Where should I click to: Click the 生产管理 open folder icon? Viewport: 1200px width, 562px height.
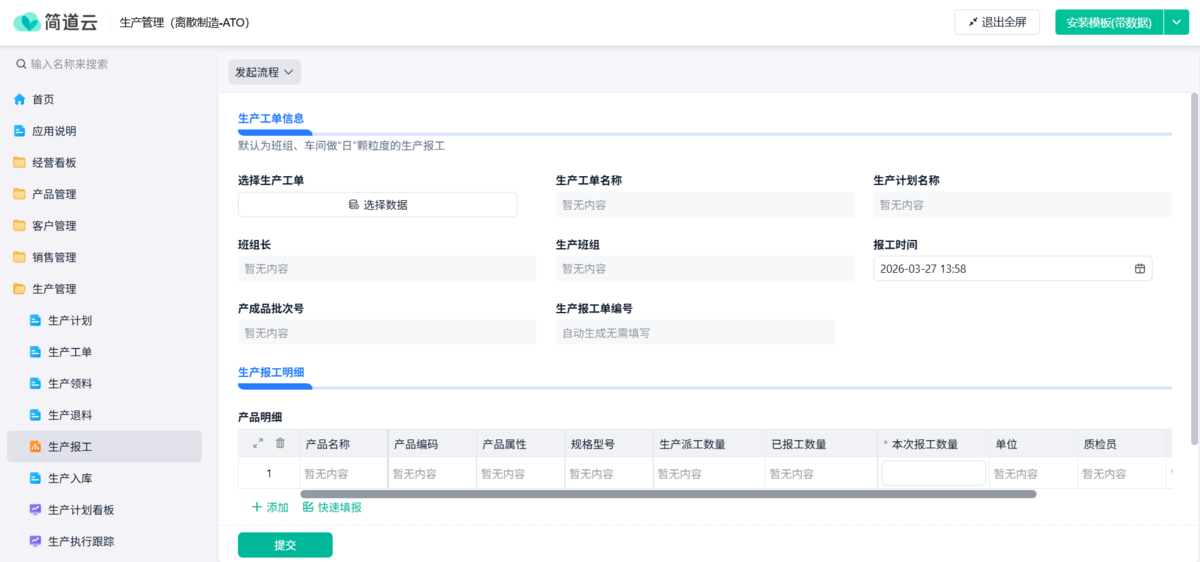pos(19,289)
